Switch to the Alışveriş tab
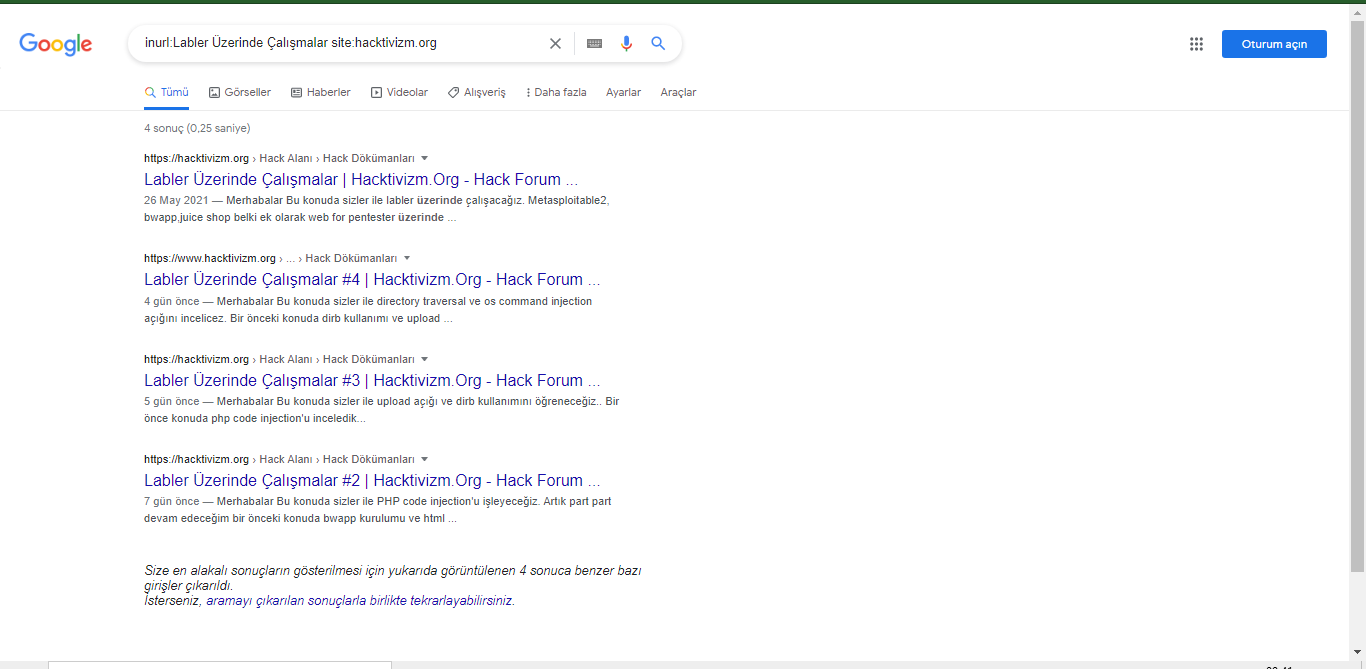 tap(477, 92)
